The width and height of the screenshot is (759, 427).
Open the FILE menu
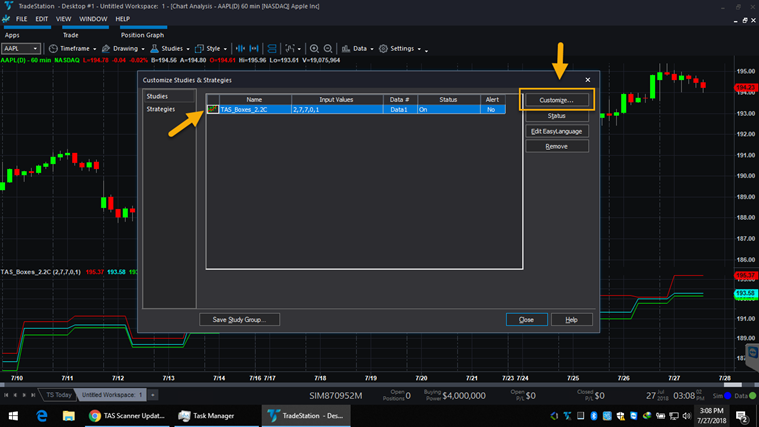(21, 19)
